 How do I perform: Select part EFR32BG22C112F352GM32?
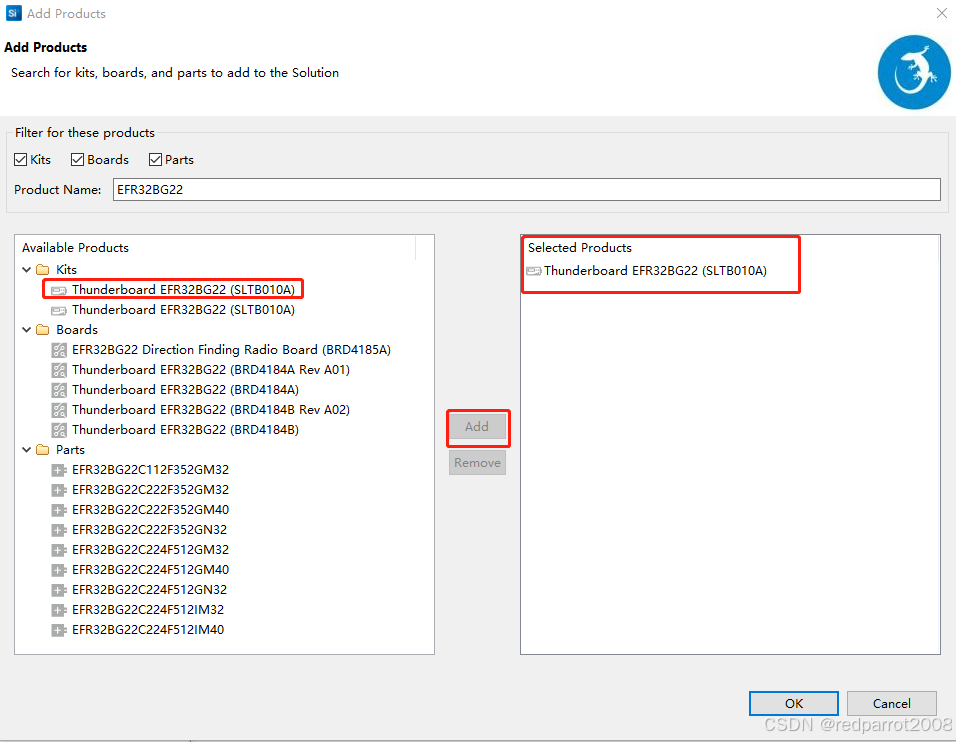click(x=151, y=470)
